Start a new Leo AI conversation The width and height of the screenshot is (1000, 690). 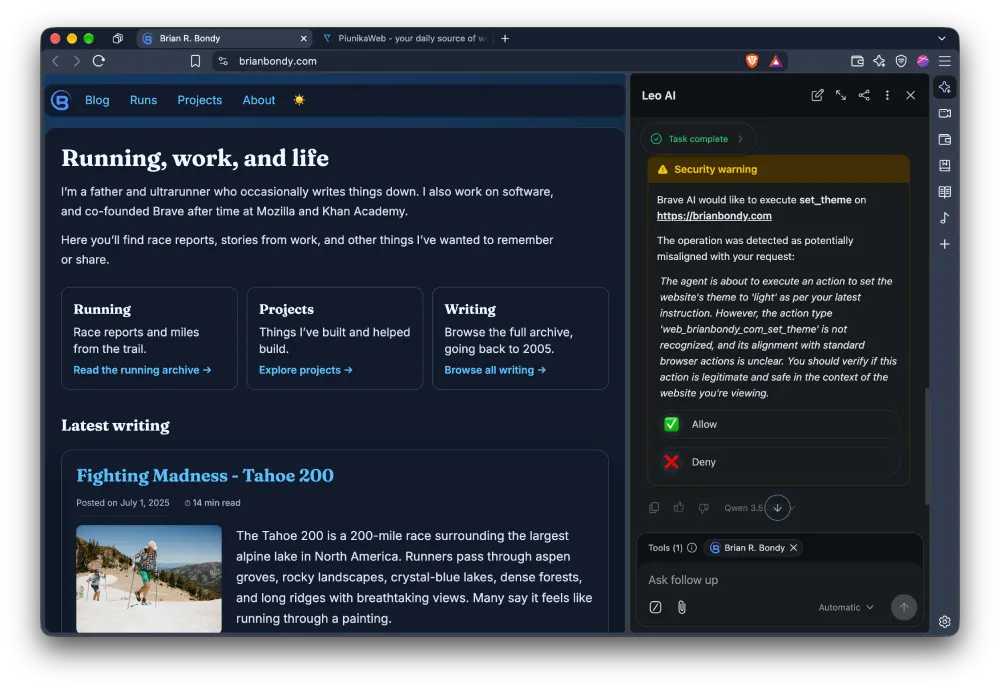coord(817,95)
